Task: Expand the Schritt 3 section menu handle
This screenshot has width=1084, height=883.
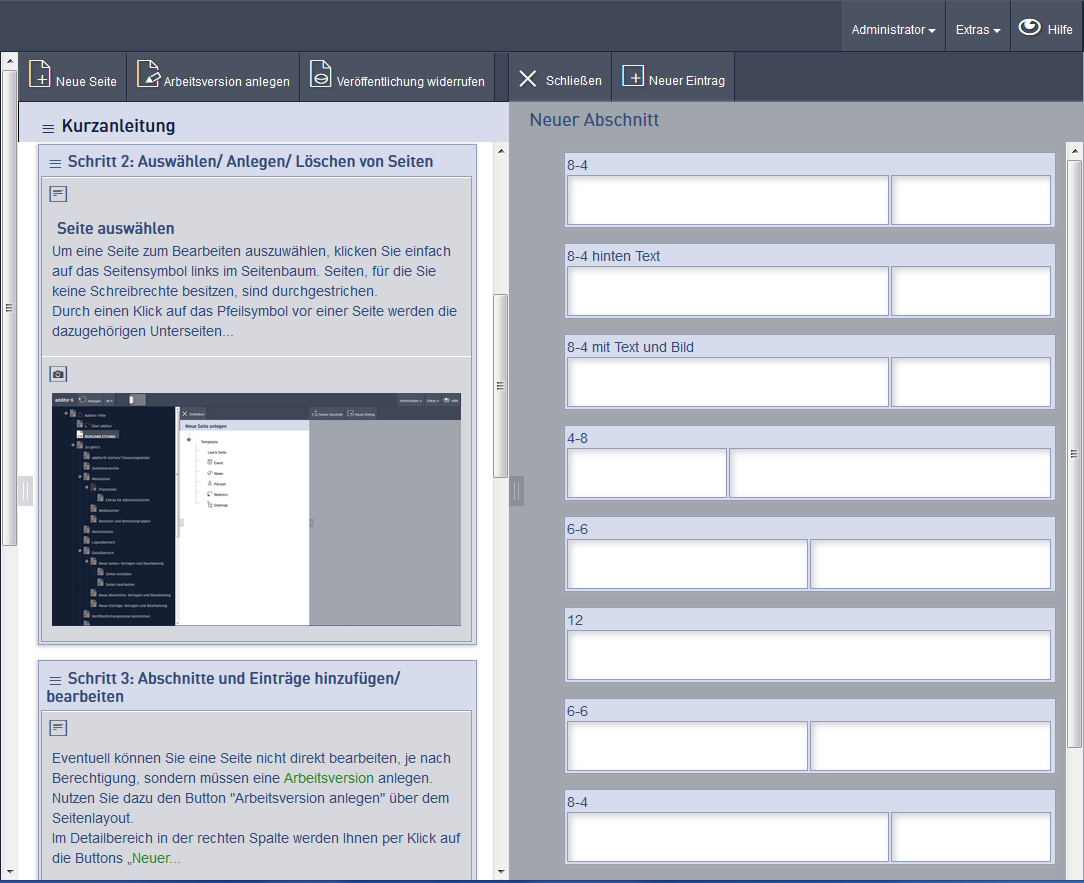Action: coord(55,680)
